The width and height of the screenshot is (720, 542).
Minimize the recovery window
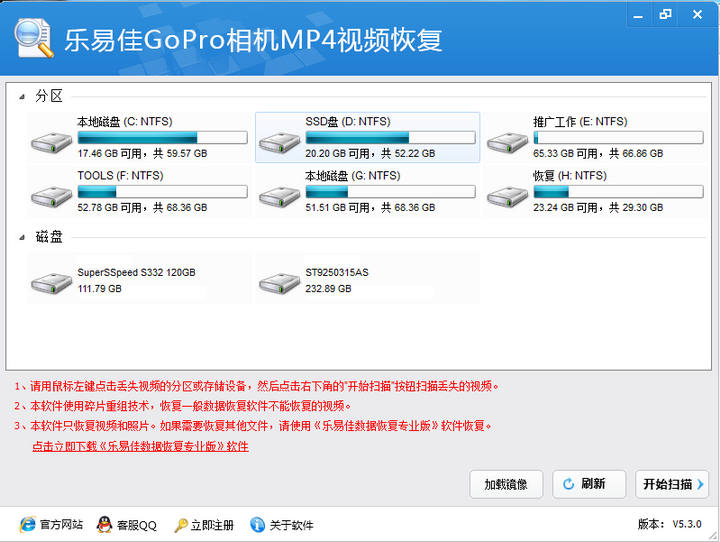638,15
